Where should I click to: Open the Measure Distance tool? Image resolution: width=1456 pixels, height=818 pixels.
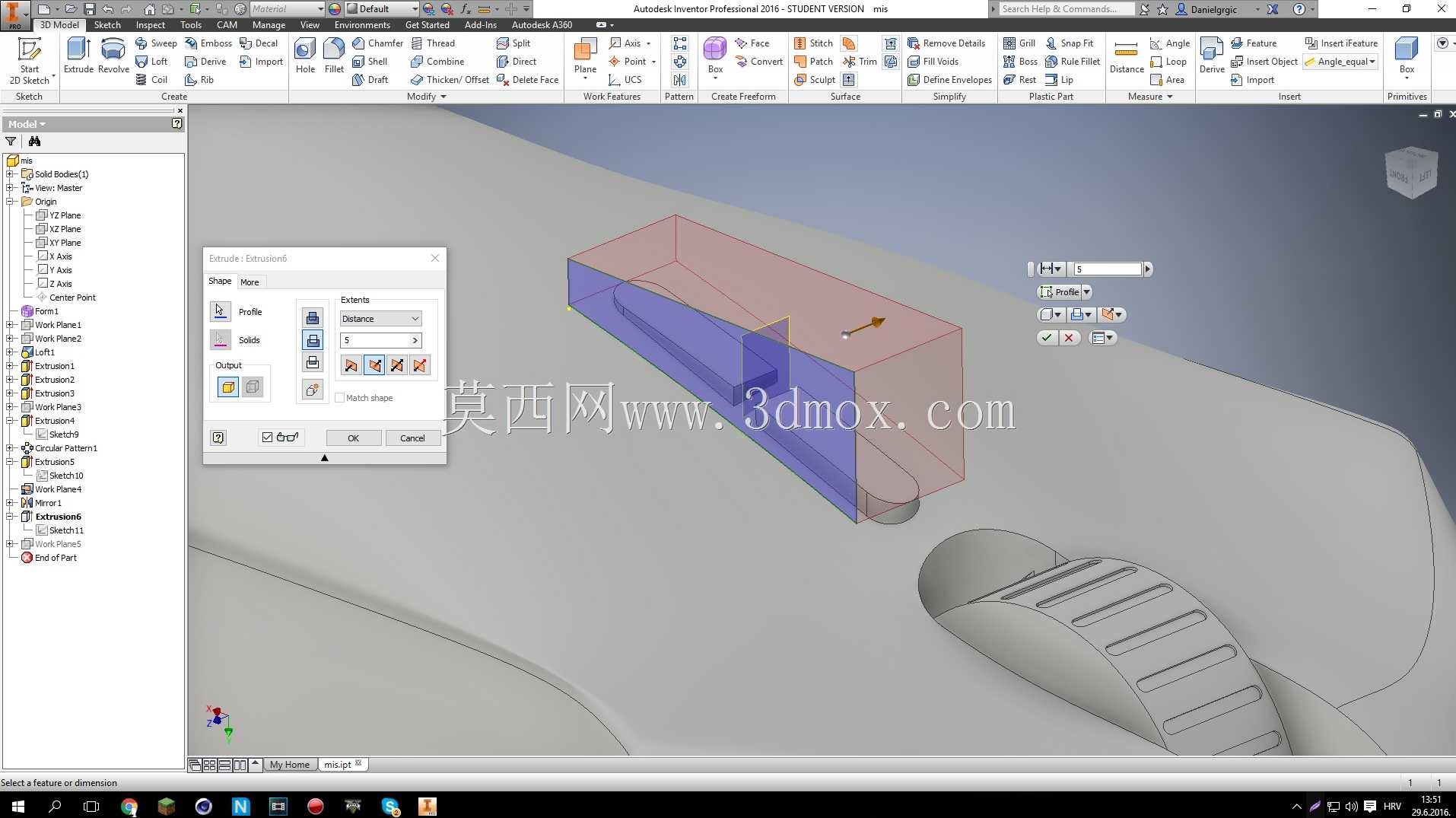click(1127, 57)
